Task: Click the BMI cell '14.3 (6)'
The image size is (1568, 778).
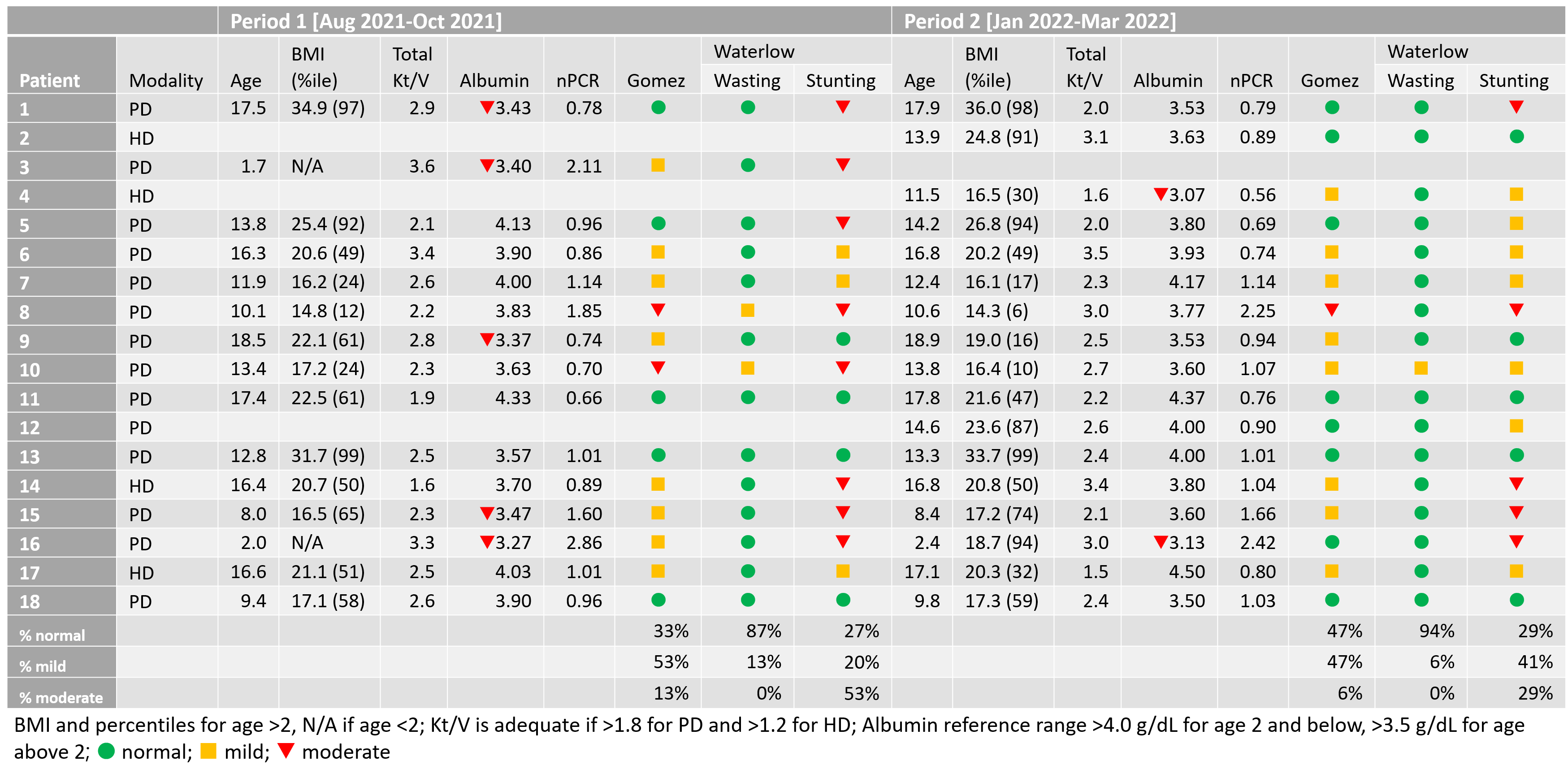Action: click(x=996, y=311)
